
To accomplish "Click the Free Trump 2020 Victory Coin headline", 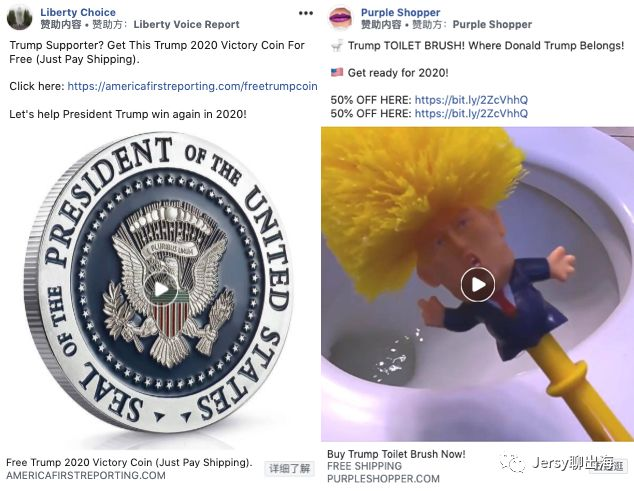I will click(x=129, y=462).
